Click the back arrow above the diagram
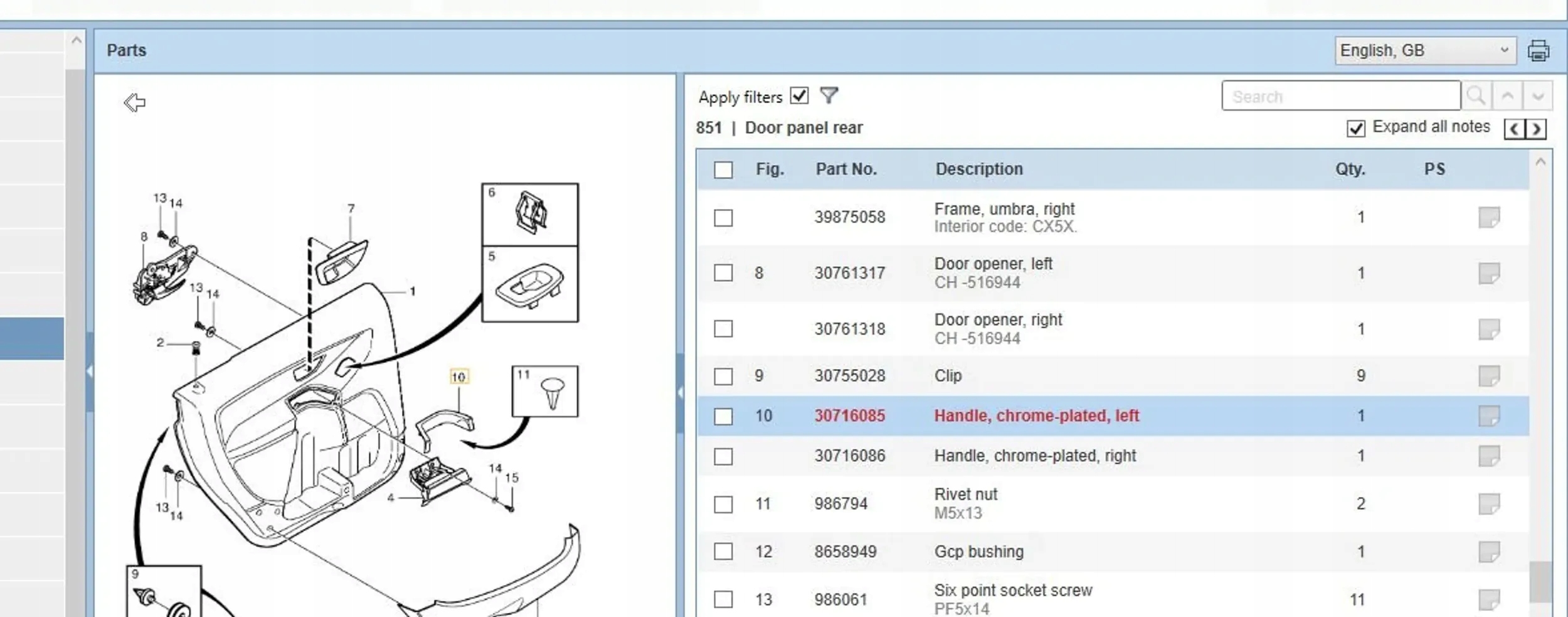This screenshot has height=617, width=1568. [x=134, y=102]
